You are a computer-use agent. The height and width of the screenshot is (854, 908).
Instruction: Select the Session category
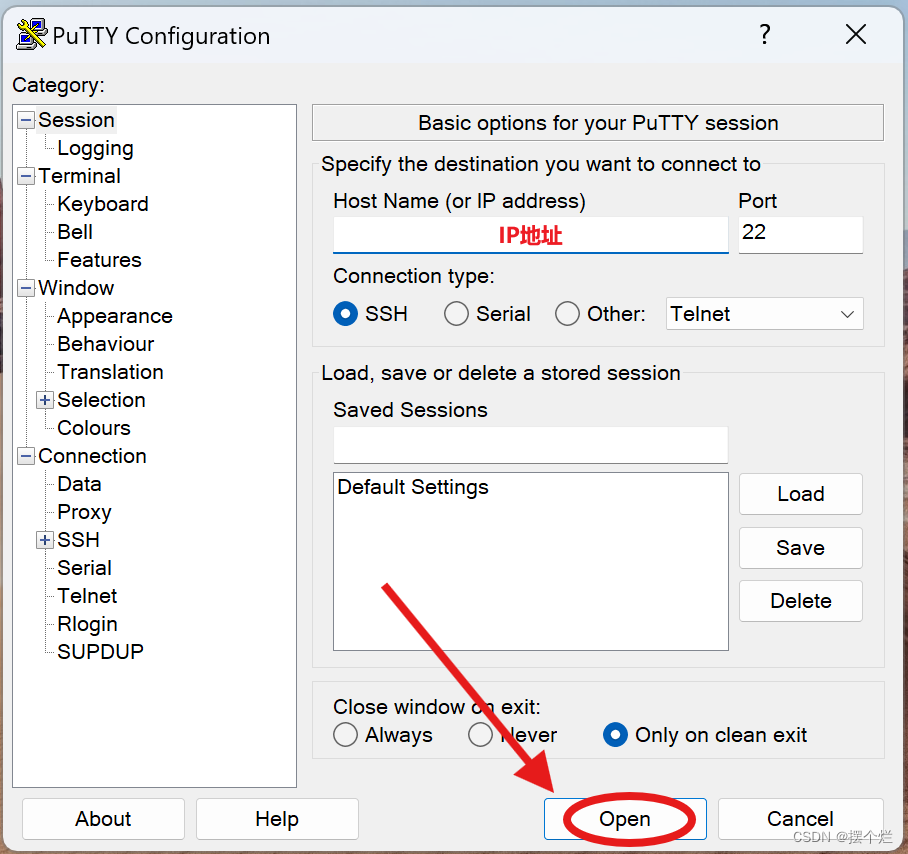point(76,120)
